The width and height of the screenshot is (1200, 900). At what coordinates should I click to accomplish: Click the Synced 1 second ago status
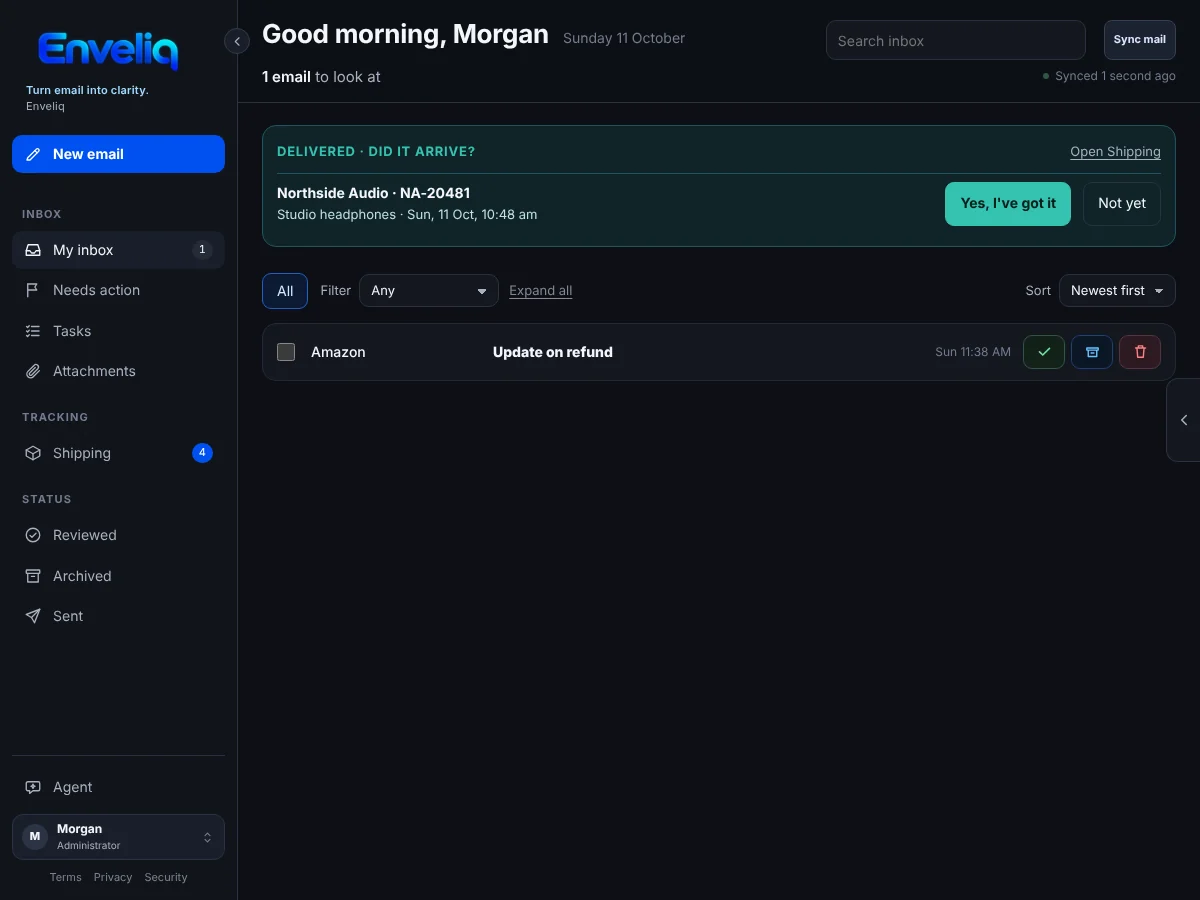(x=1109, y=76)
